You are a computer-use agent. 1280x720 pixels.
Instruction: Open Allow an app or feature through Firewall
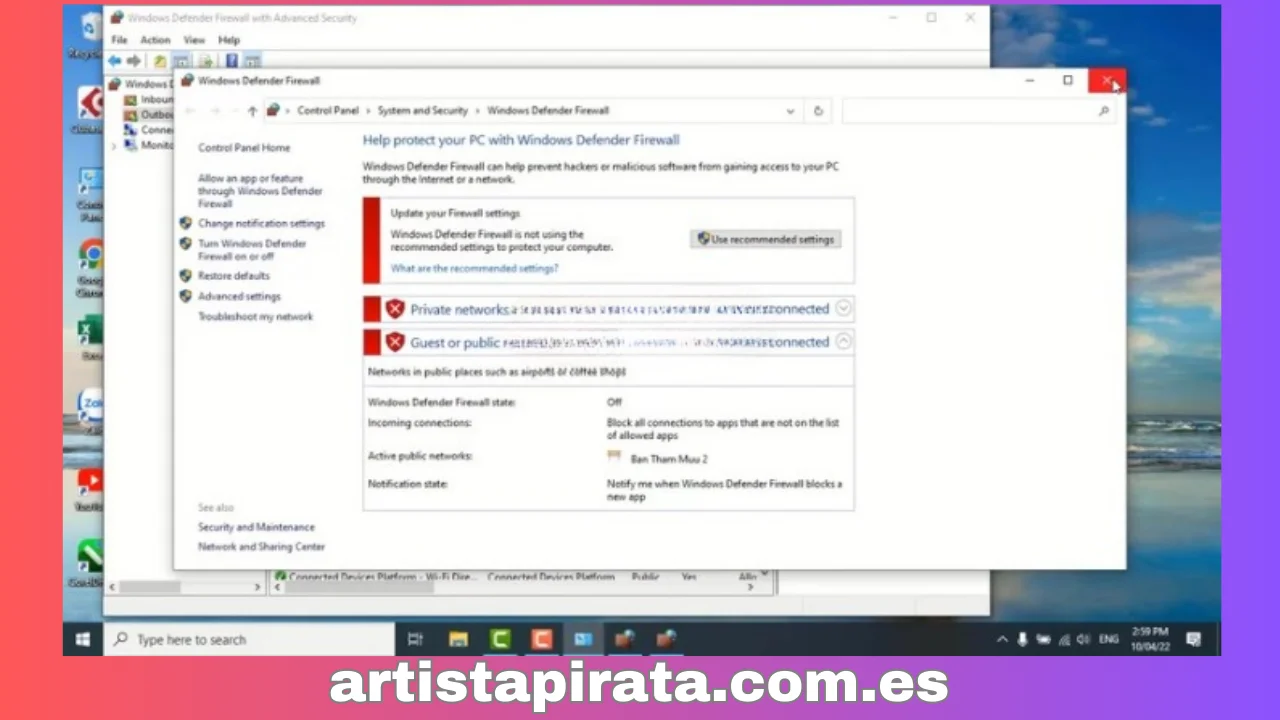point(260,191)
